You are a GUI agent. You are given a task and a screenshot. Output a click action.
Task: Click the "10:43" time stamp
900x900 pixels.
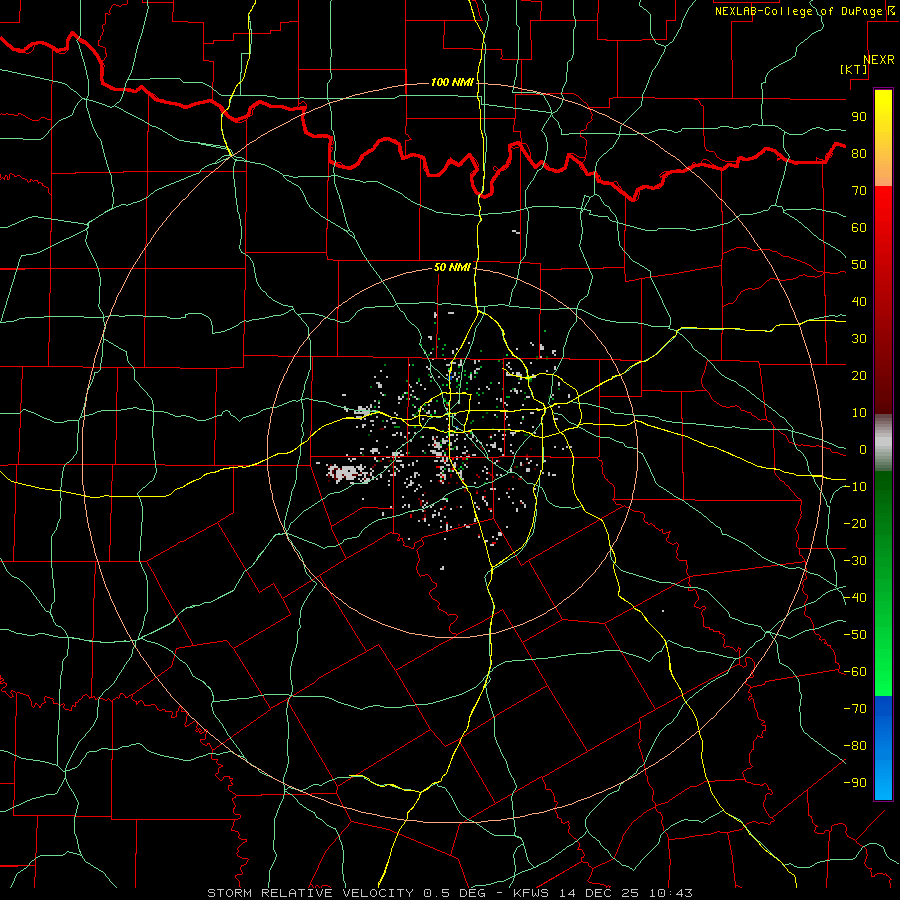[670, 893]
